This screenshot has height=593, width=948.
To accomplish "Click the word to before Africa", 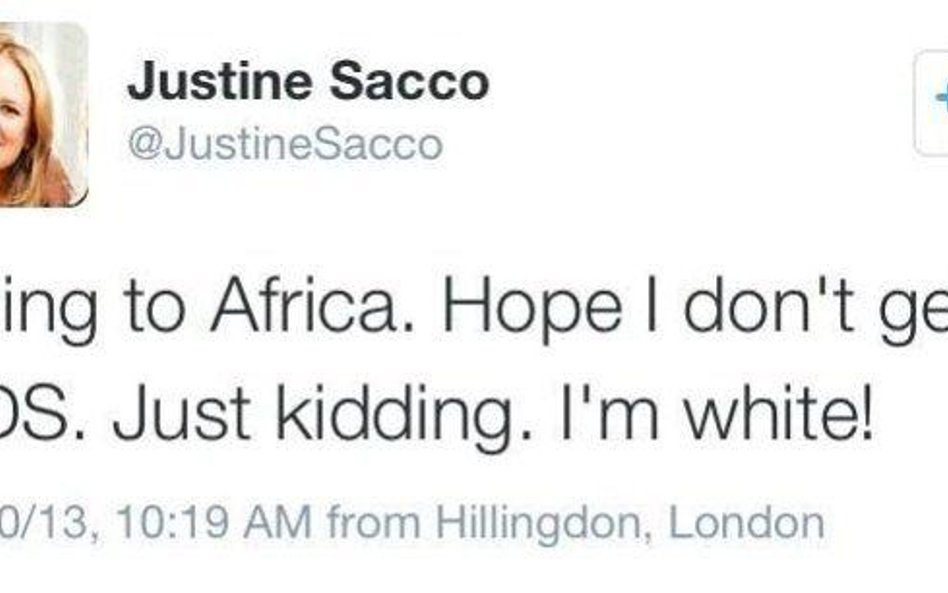I will (154, 309).
